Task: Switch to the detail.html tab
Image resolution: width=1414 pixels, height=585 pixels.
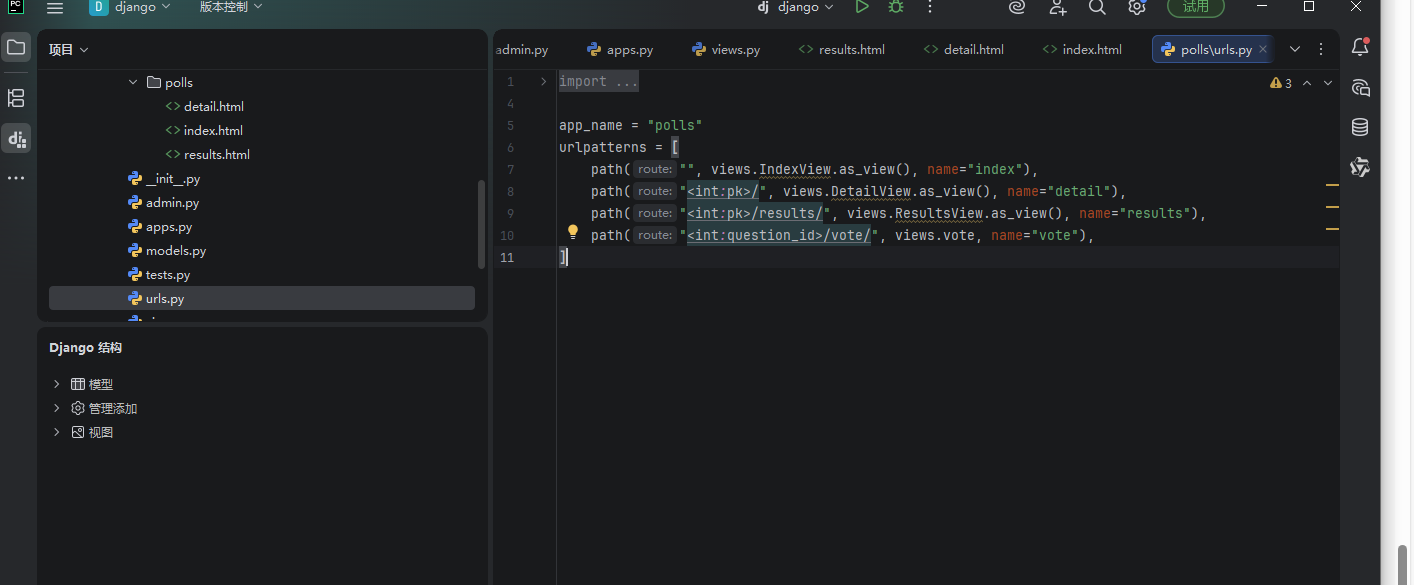Action: pos(964,49)
